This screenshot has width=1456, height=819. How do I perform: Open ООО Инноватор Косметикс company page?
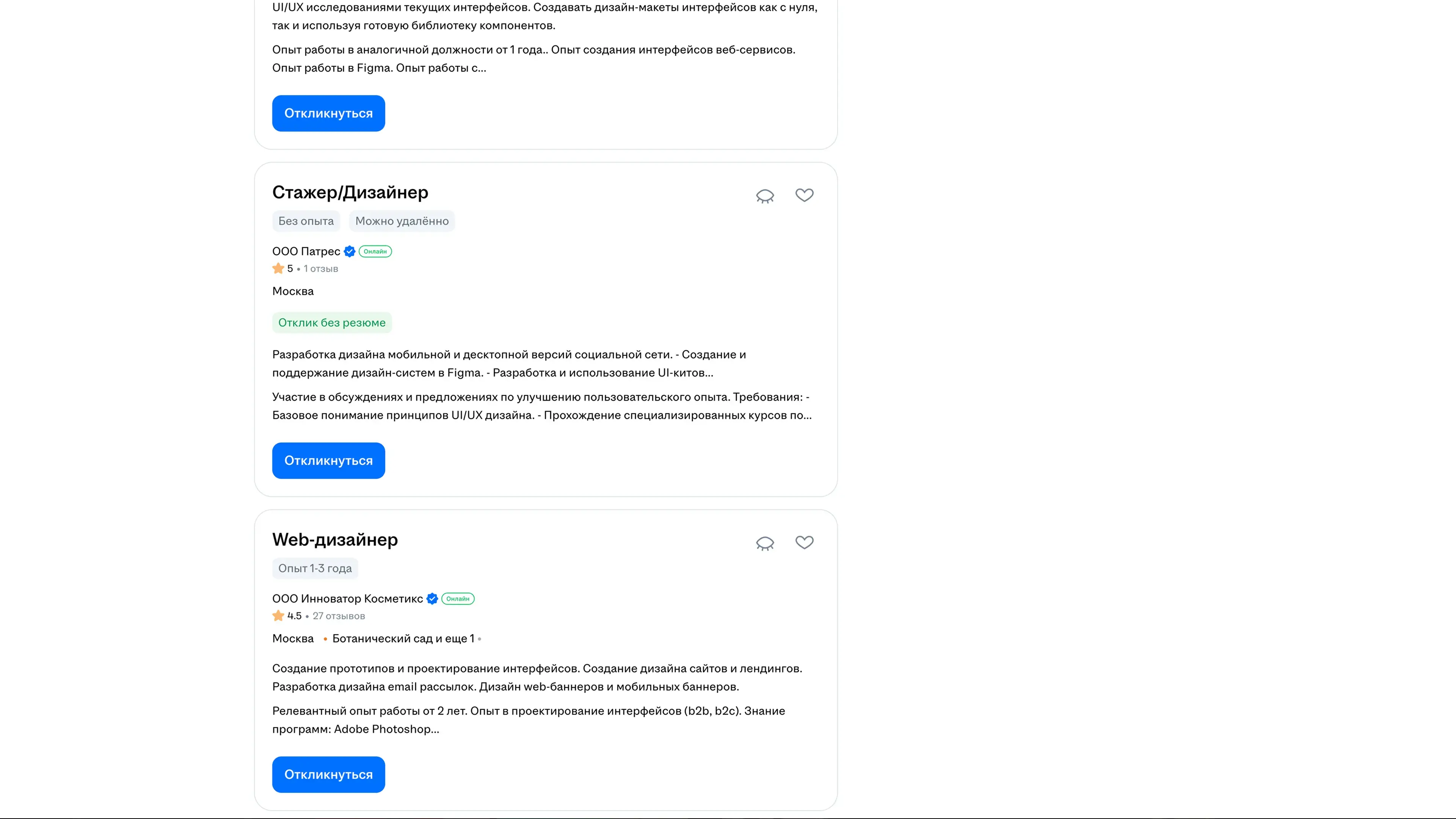coord(347,599)
